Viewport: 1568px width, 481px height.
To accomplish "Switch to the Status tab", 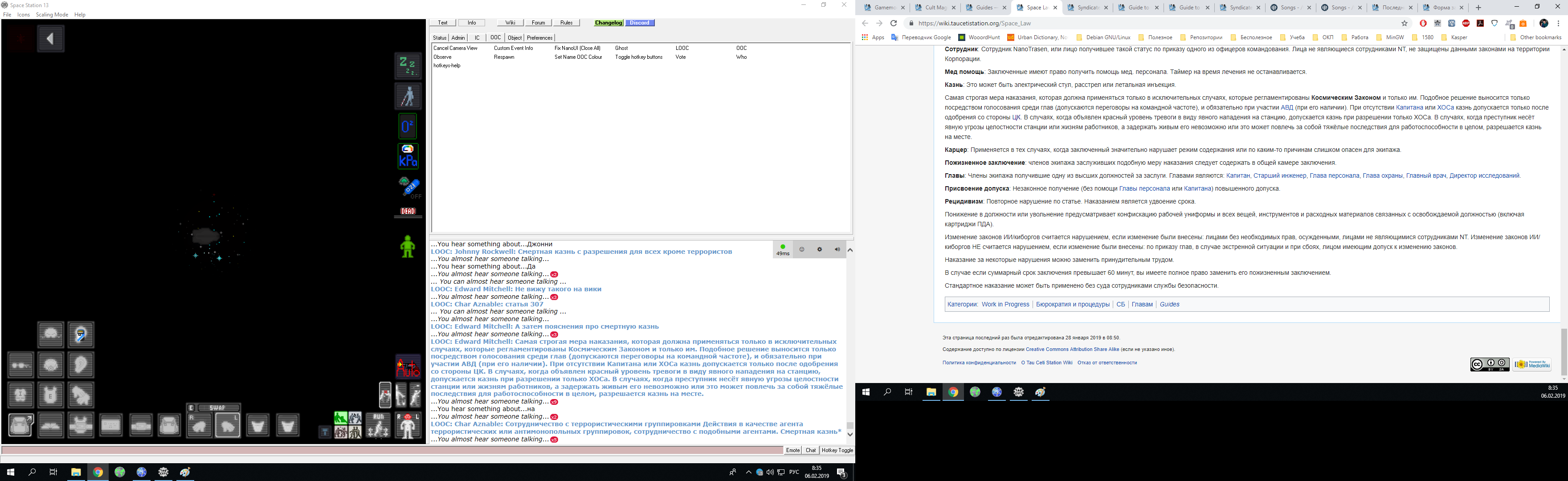I will [x=440, y=38].
